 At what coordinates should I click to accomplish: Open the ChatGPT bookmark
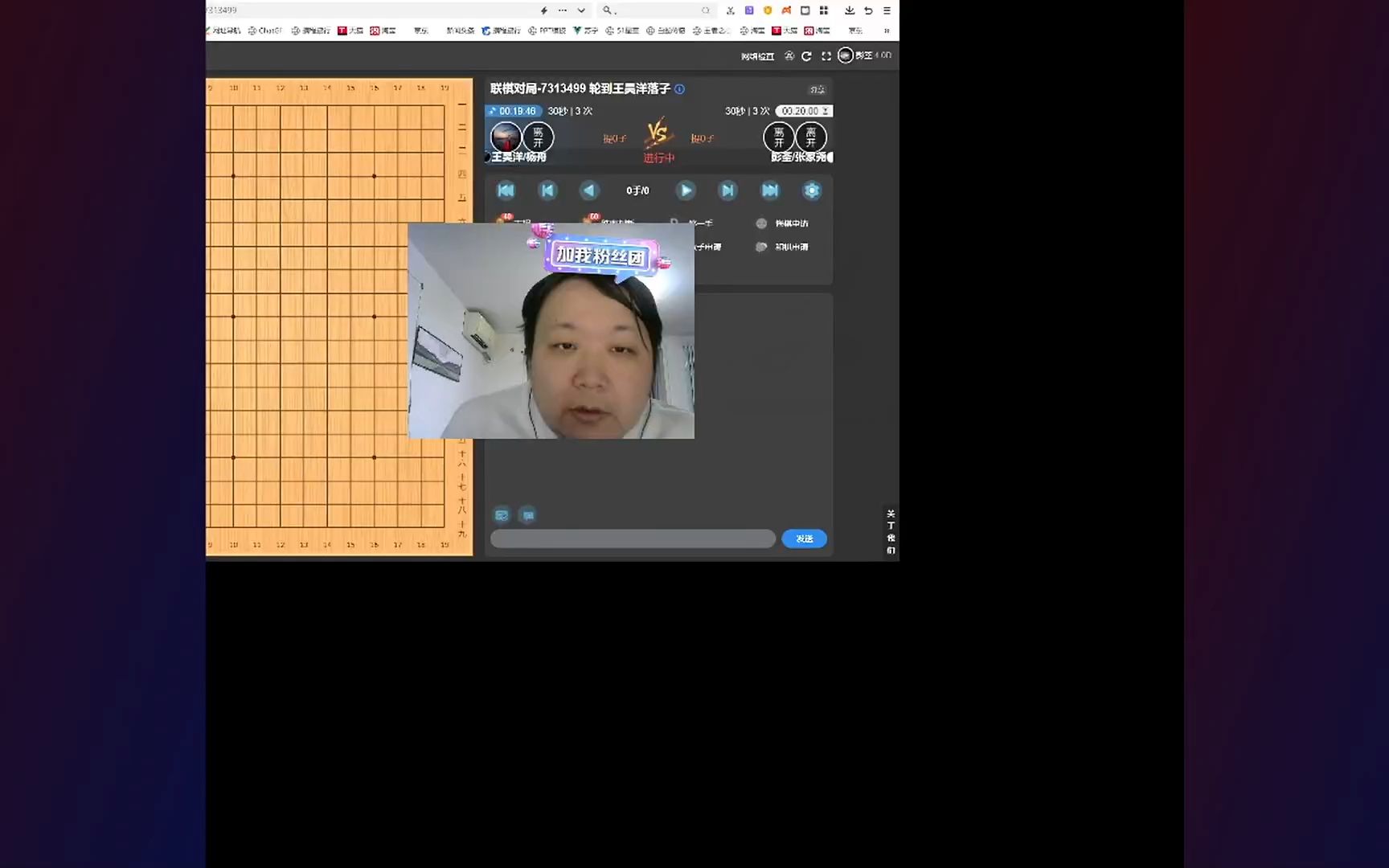click(265, 31)
